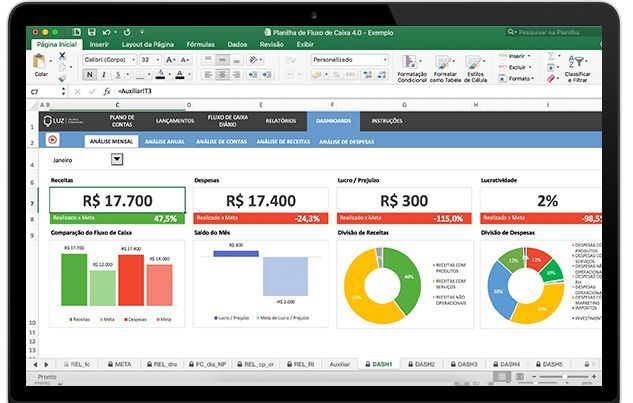Click the fill color bucket icon
This screenshot has width=633, height=403.
point(160,75)
